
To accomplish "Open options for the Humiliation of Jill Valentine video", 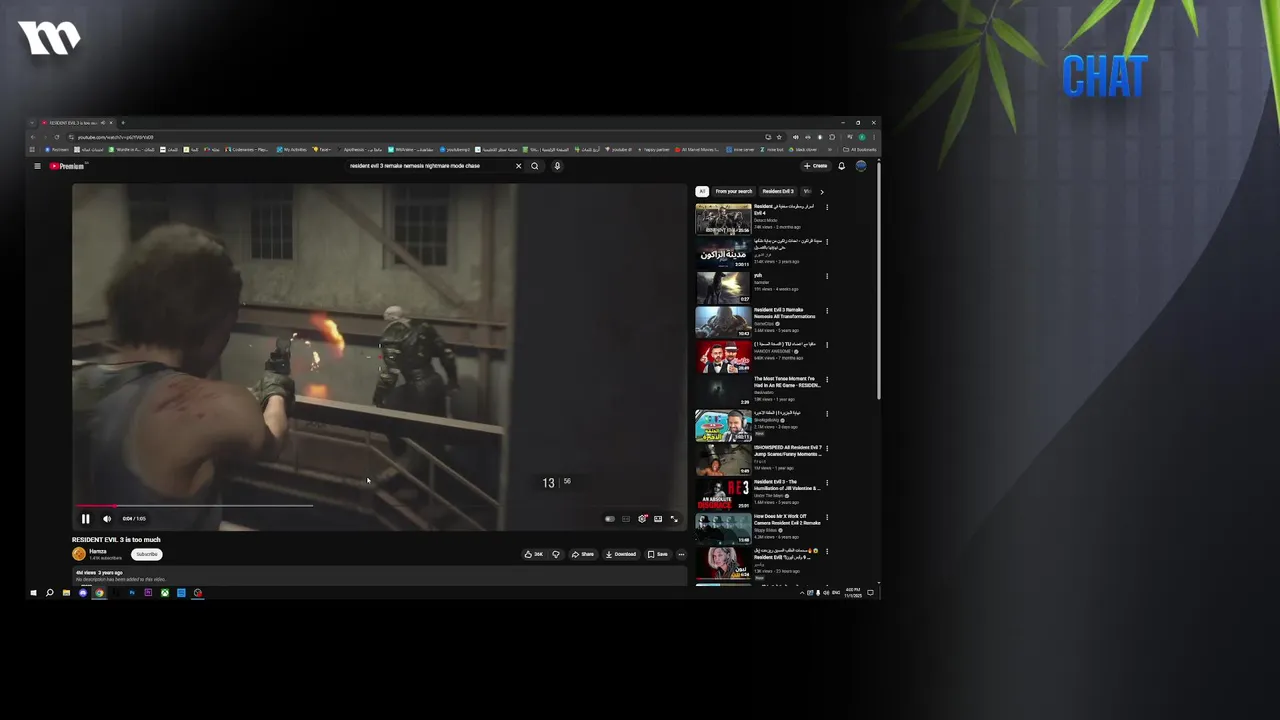I will point(827,483).
